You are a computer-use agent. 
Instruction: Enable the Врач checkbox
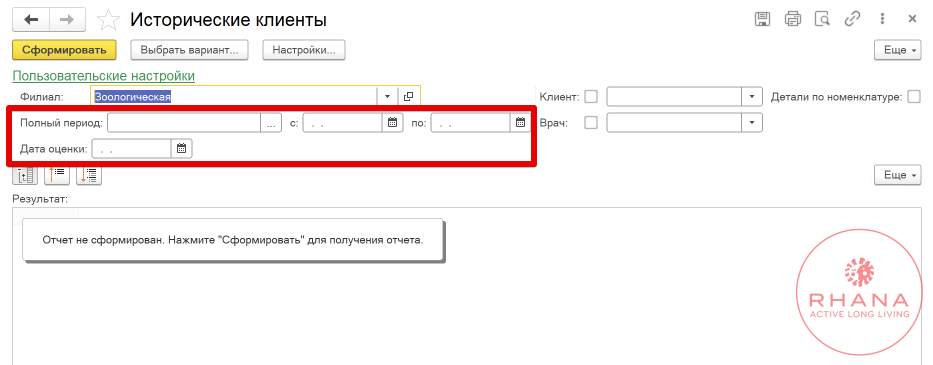(x=591, y=123)
